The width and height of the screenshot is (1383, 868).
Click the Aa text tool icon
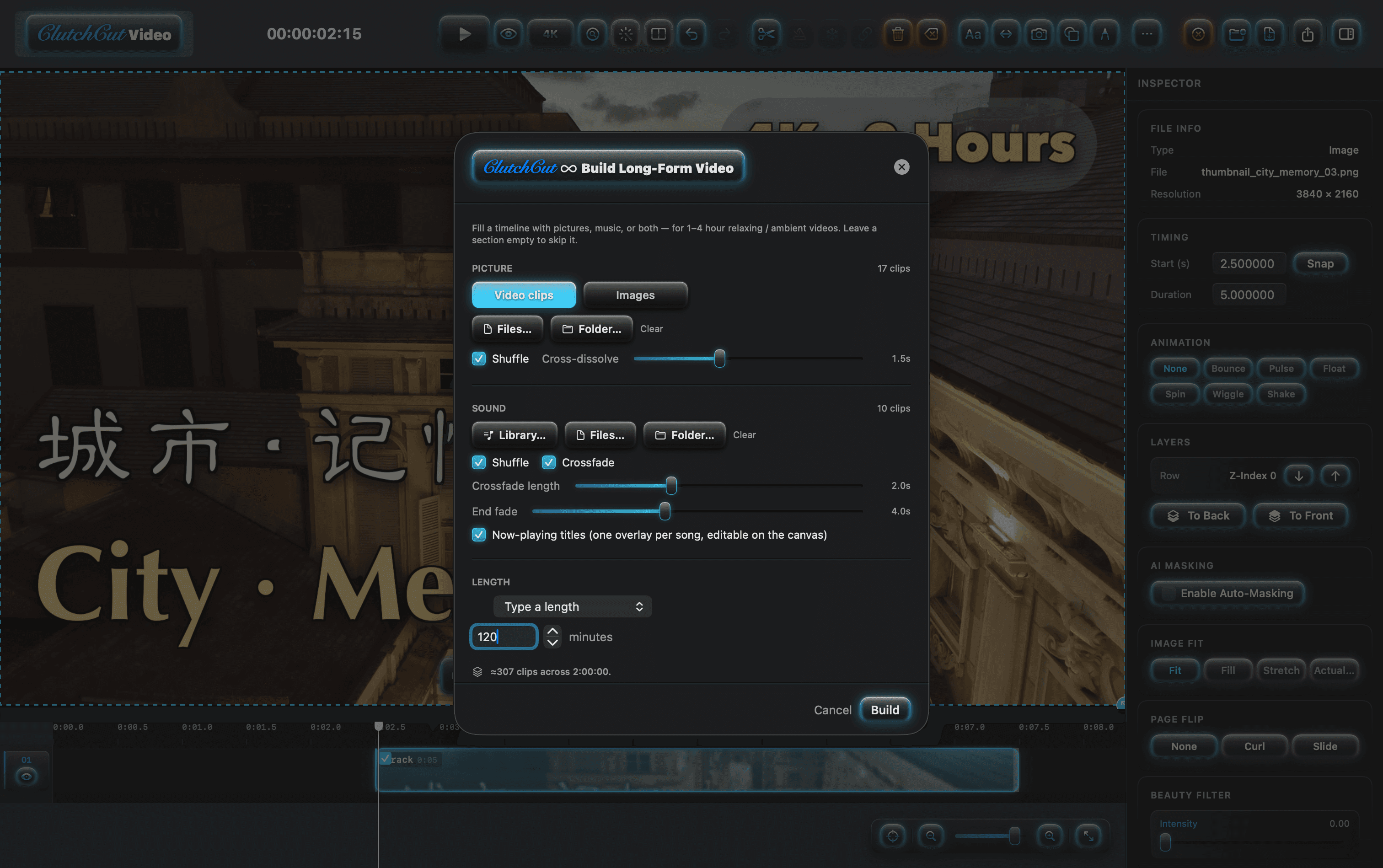(x=972, y=34)
